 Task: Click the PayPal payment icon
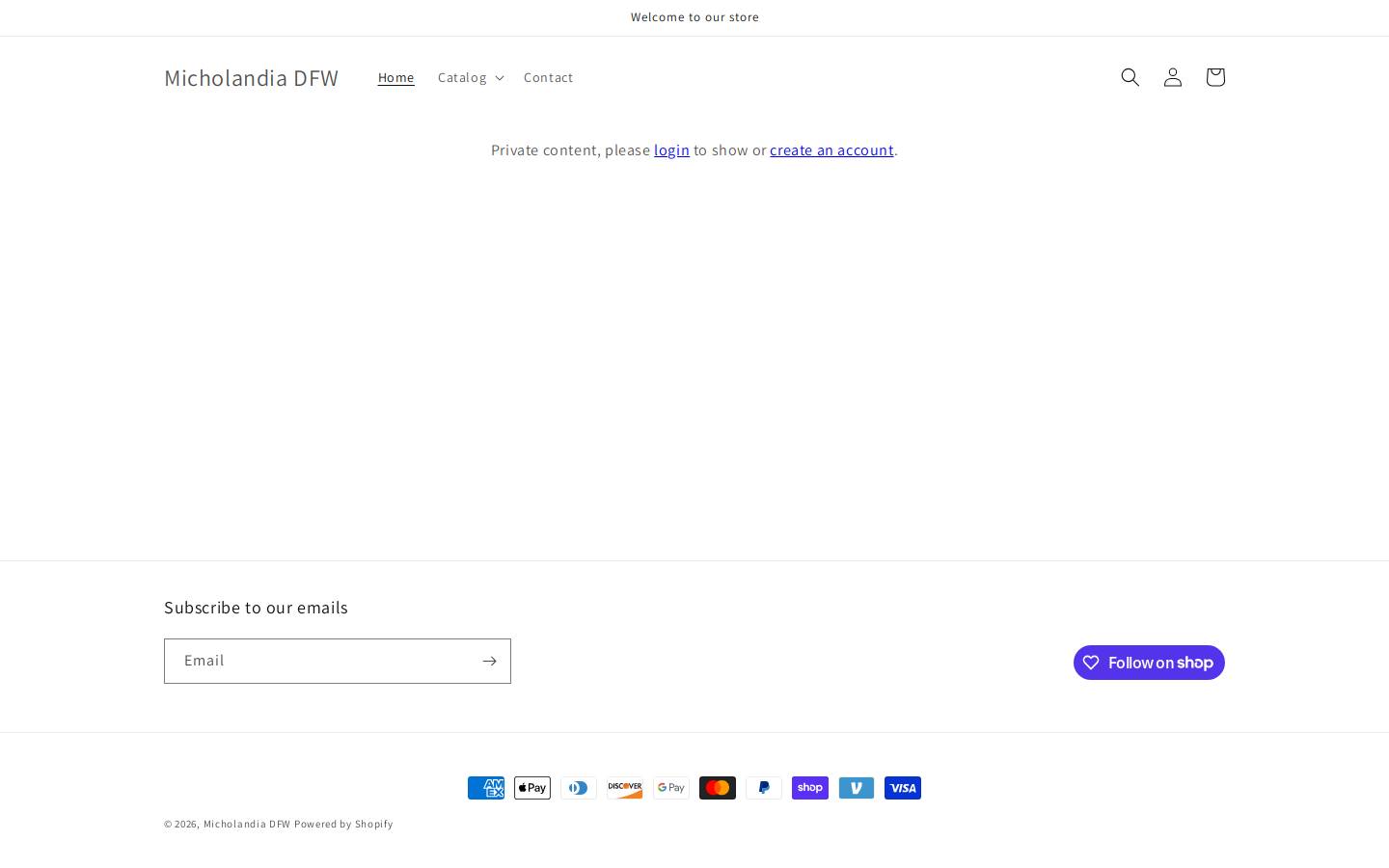764,788
